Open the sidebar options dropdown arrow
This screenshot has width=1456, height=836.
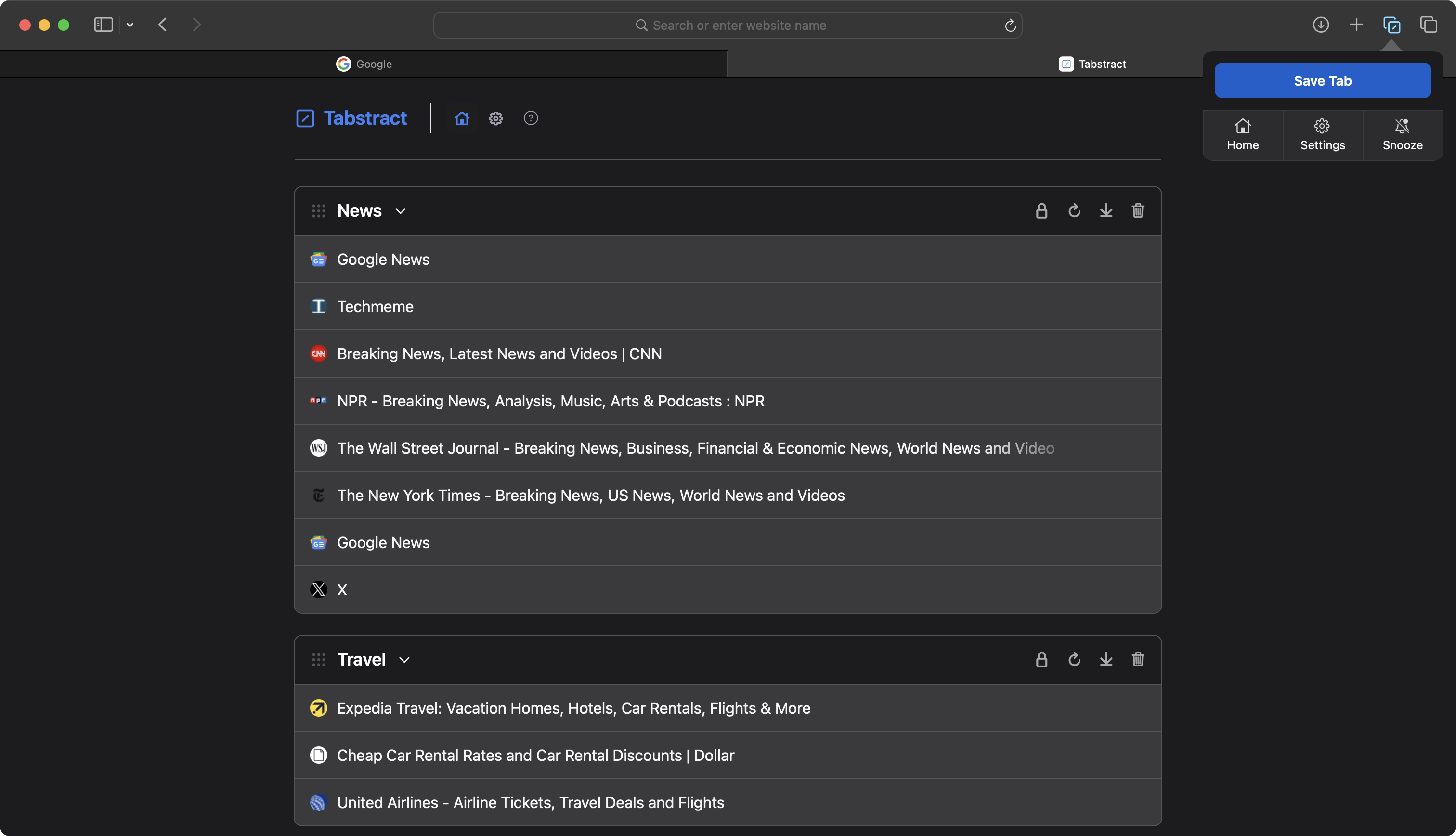pyautogui.click(x=130, y=25)
